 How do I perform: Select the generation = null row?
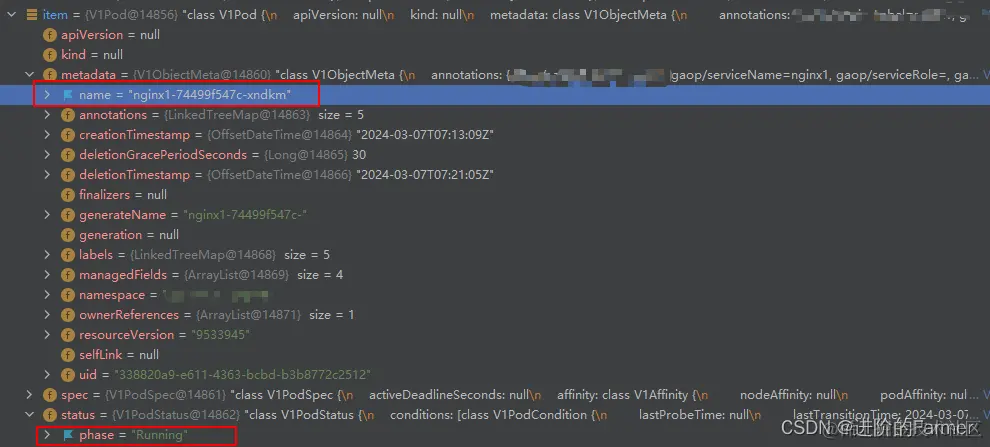click(x=495, y=235)
